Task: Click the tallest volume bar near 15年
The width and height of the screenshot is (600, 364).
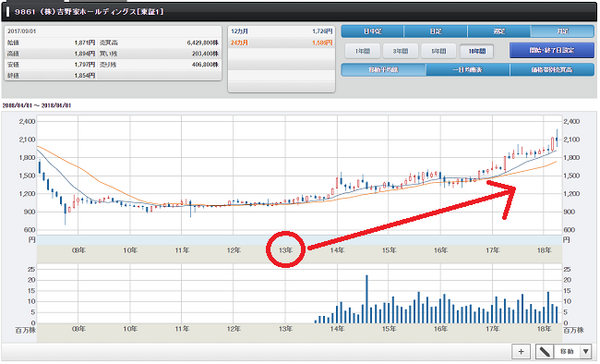Action: [367, 299]
